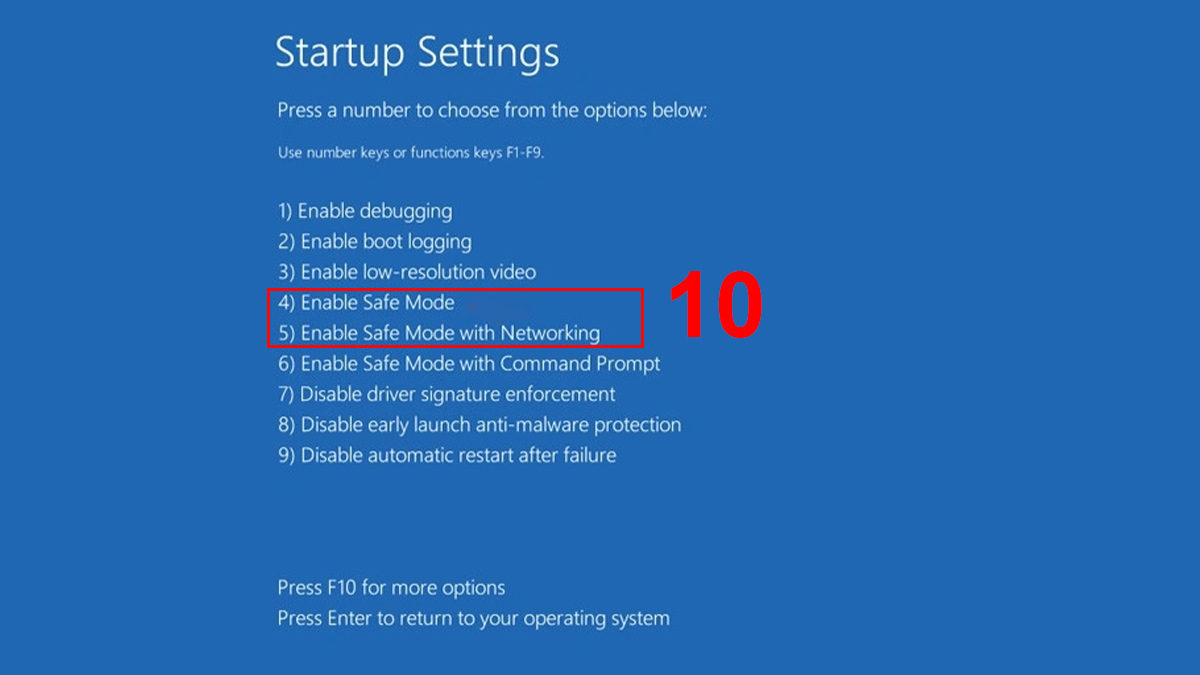This screenshot has height=675, width=1200.
Task: Enable Safe Mode
Action: 364,302
